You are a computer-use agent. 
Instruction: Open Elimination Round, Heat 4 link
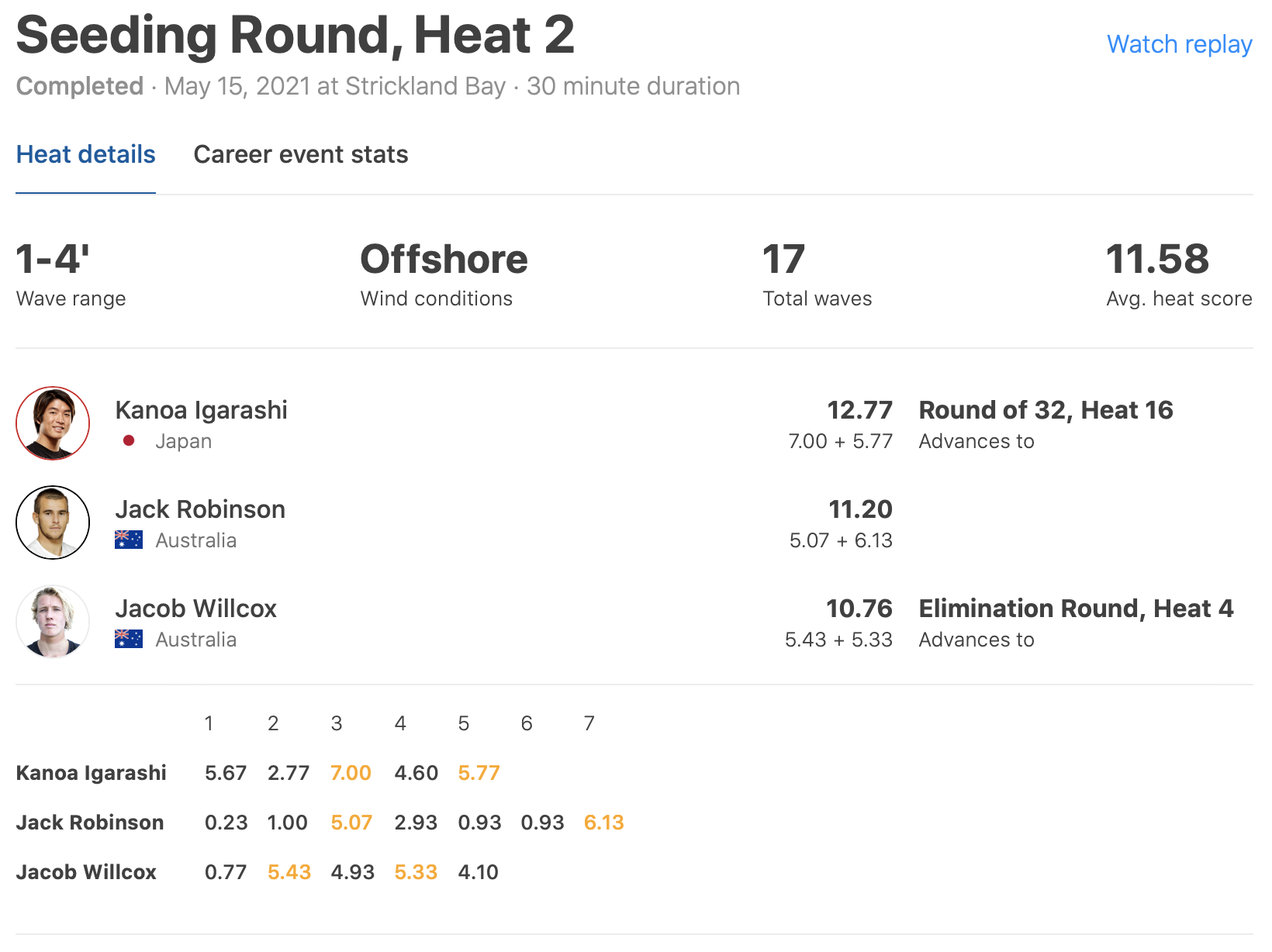(1076, 609)
